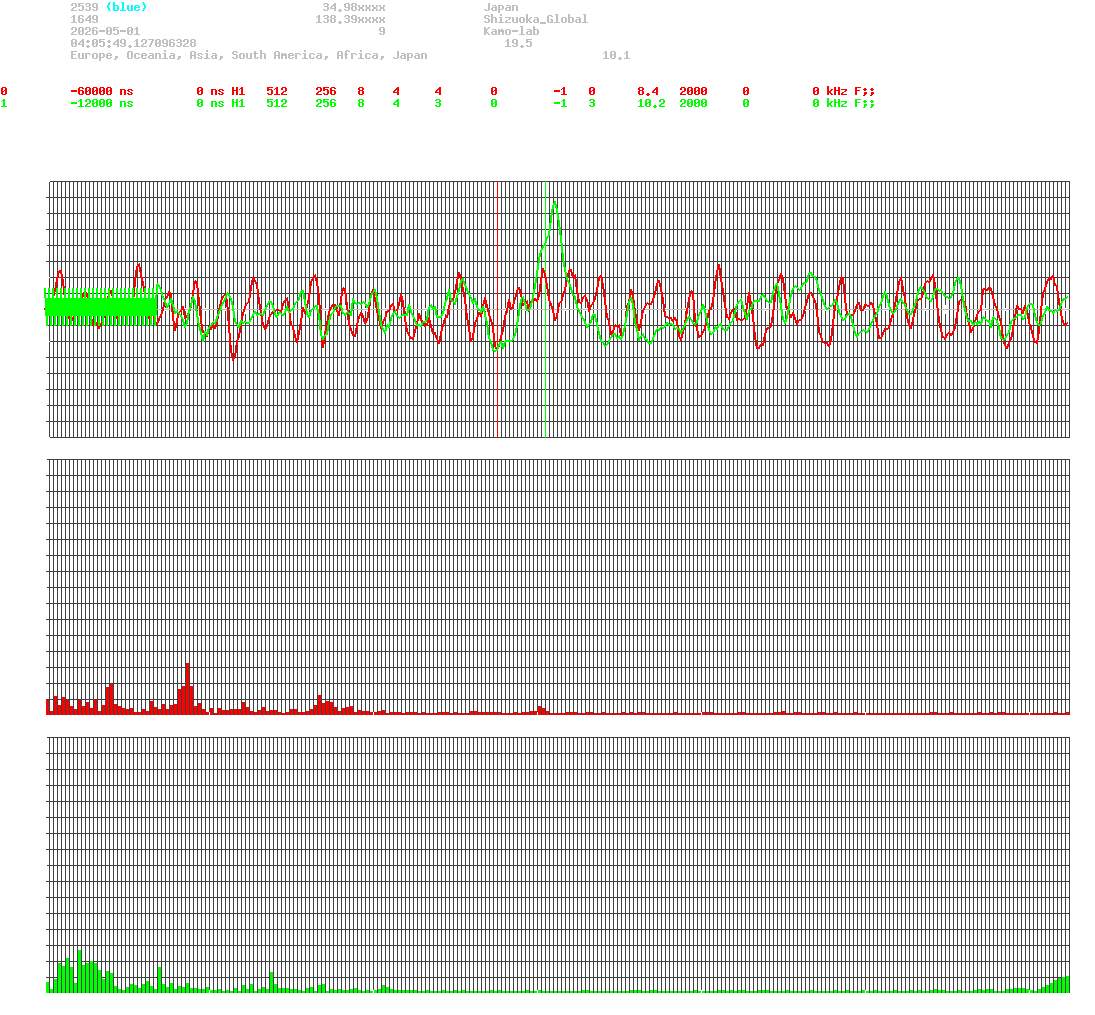Viewport: 1095px width, 1015px height.
Task: Click "0 ns H1" in the green channel row
Action: pyautogui.click(x=221, y=103)
